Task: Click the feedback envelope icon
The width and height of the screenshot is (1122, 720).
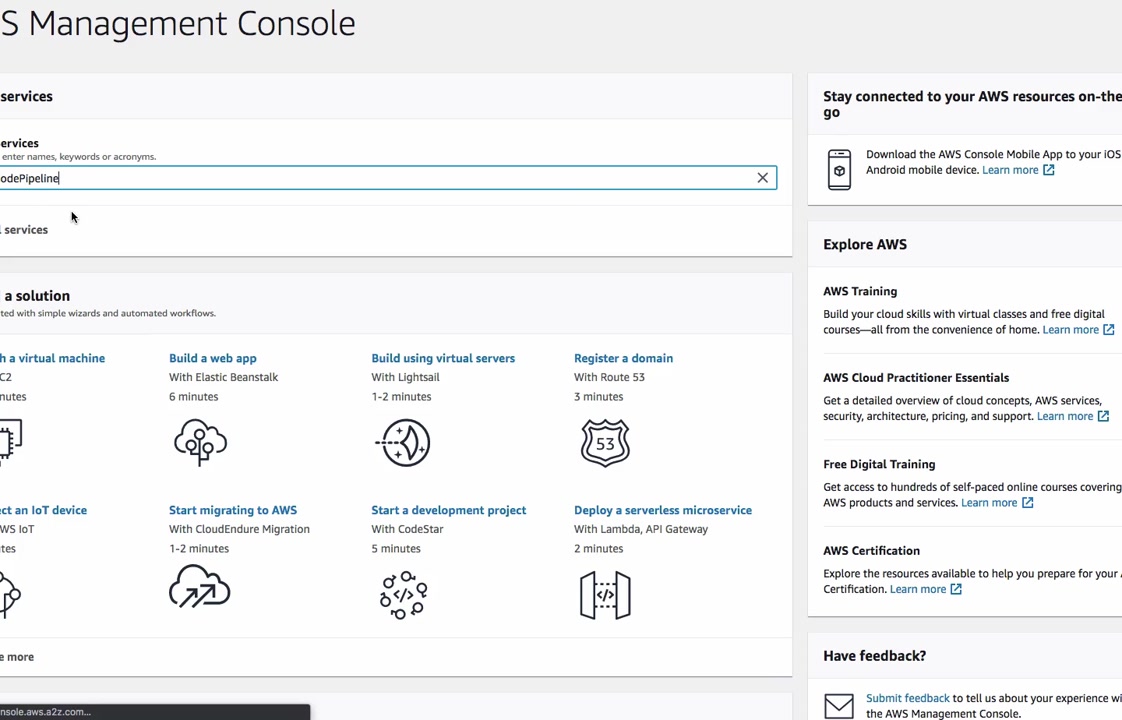Action: pos(839,706)
